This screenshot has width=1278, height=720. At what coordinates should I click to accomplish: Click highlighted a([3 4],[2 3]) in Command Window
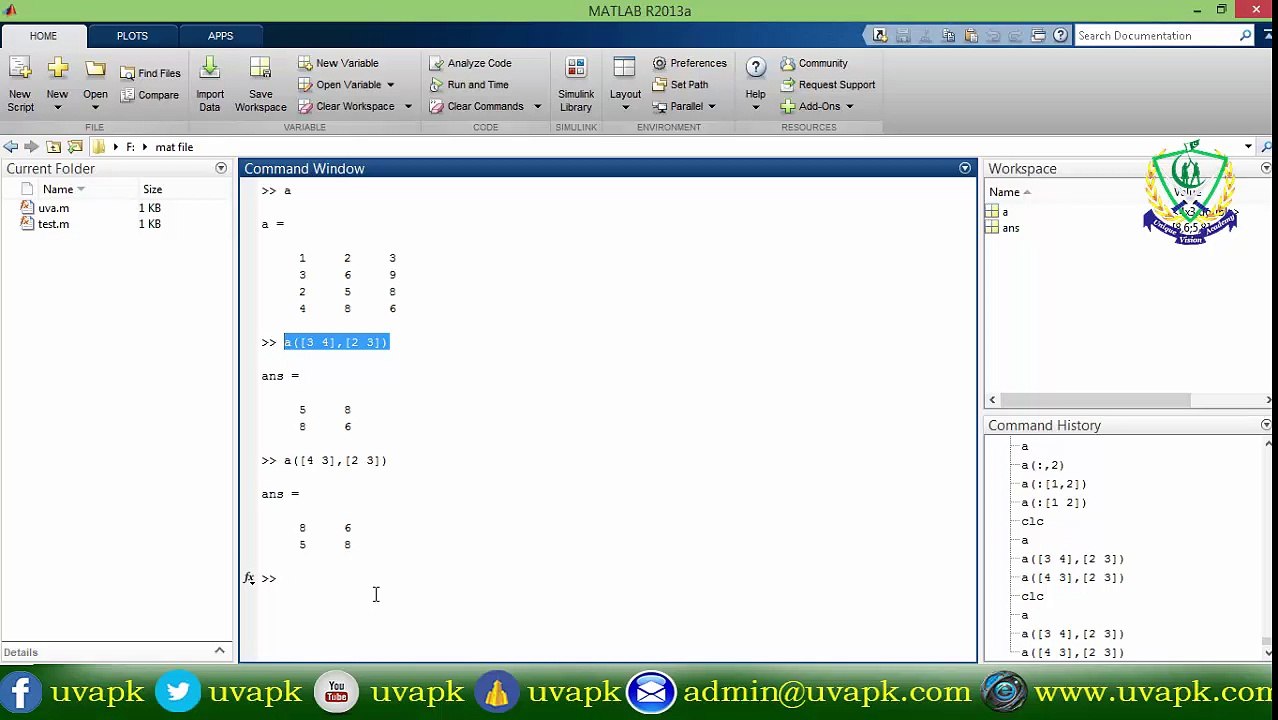336,342
